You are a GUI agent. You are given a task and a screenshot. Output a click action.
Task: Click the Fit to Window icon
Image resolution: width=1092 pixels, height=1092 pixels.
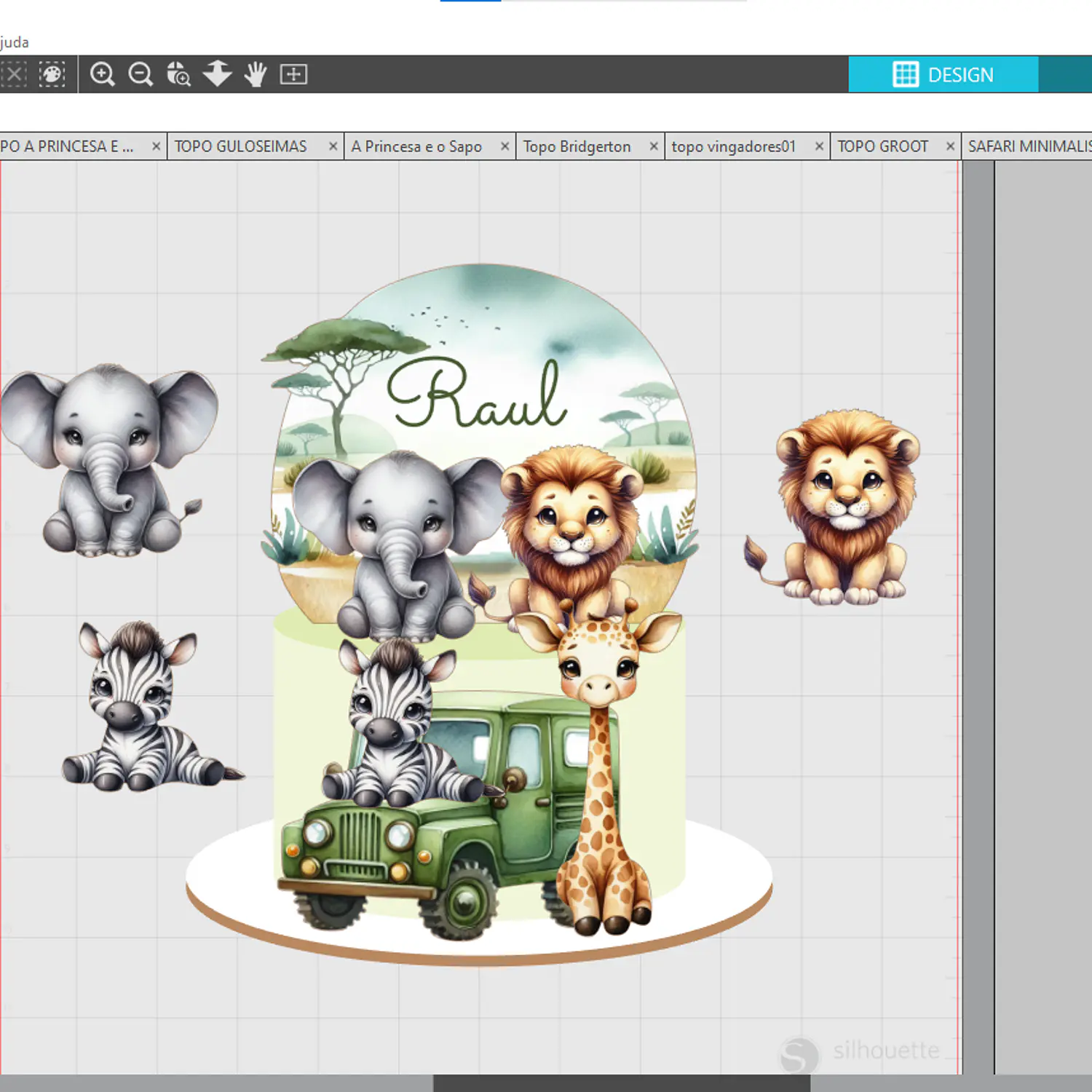coord(293,74)
